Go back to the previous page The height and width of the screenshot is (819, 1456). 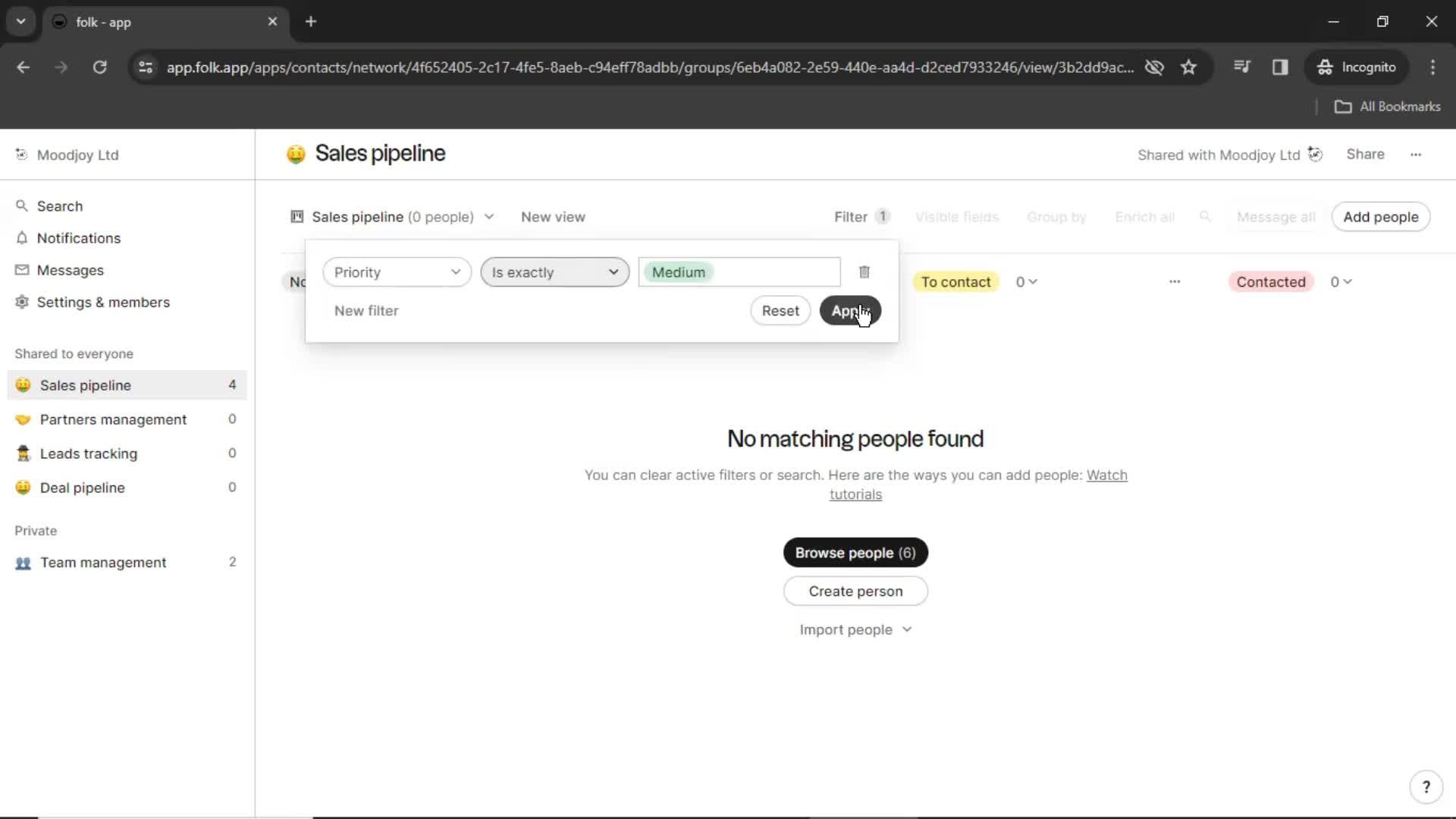point(24,67)
